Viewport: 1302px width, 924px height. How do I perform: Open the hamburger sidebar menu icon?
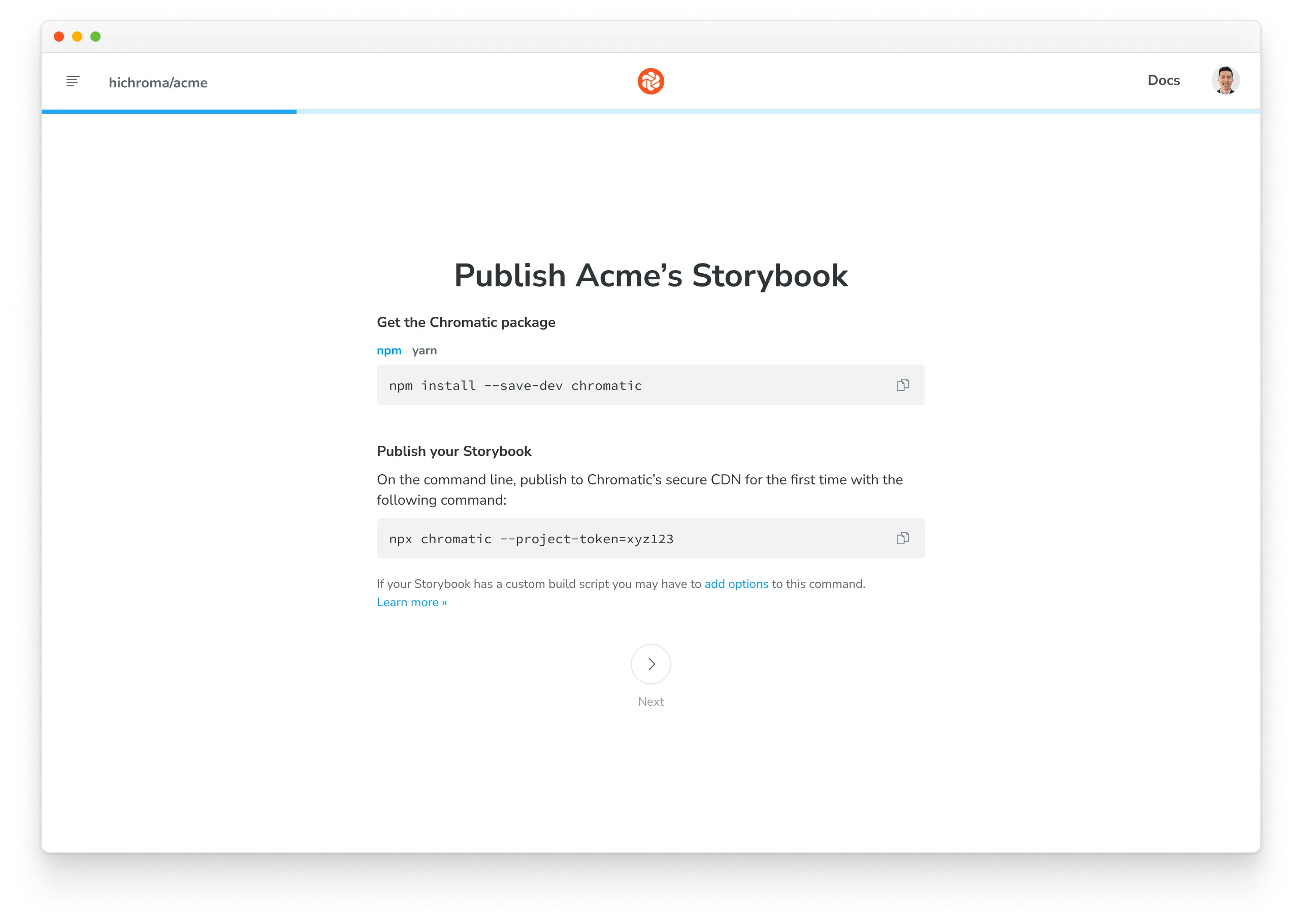point(73,81)
